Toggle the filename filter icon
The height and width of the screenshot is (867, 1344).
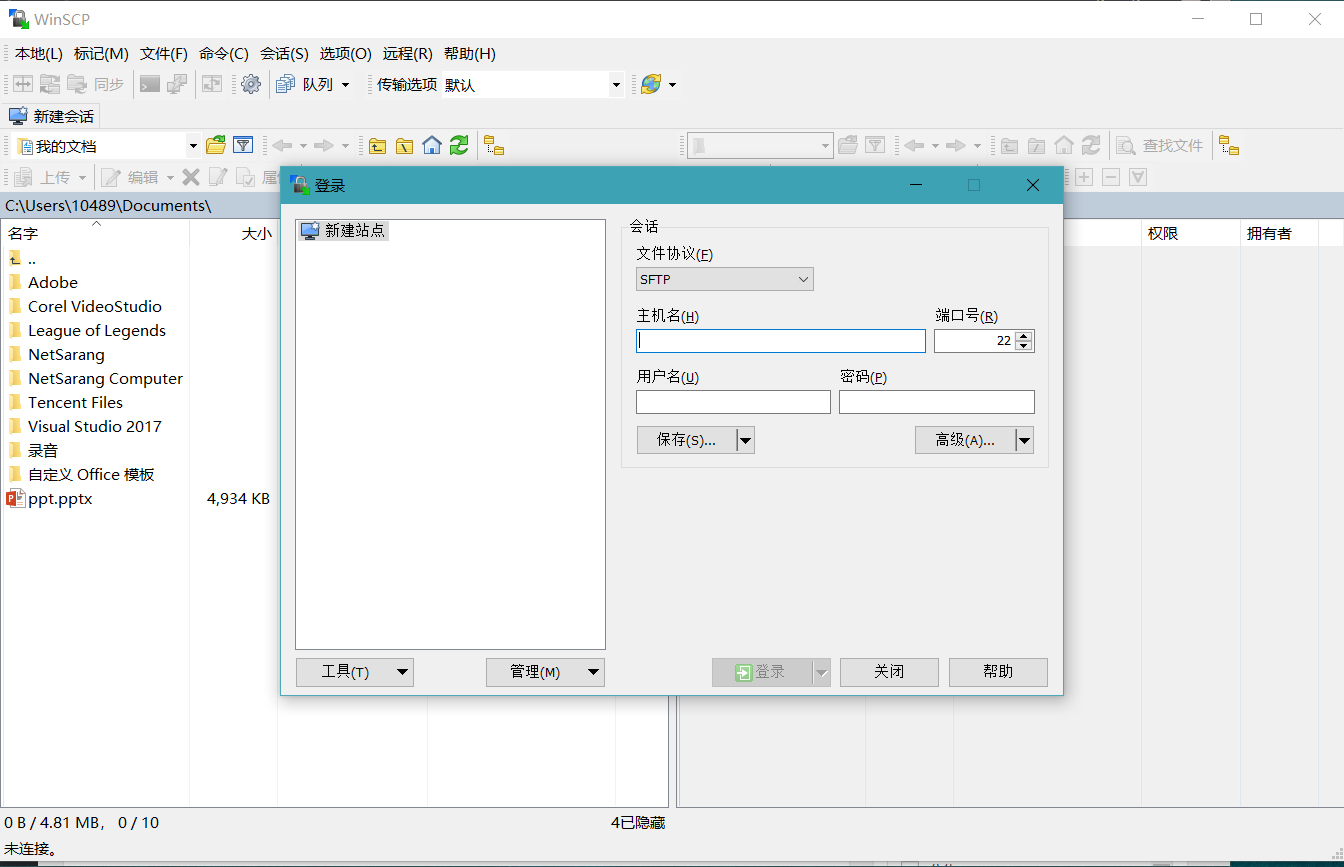[243, 145]
